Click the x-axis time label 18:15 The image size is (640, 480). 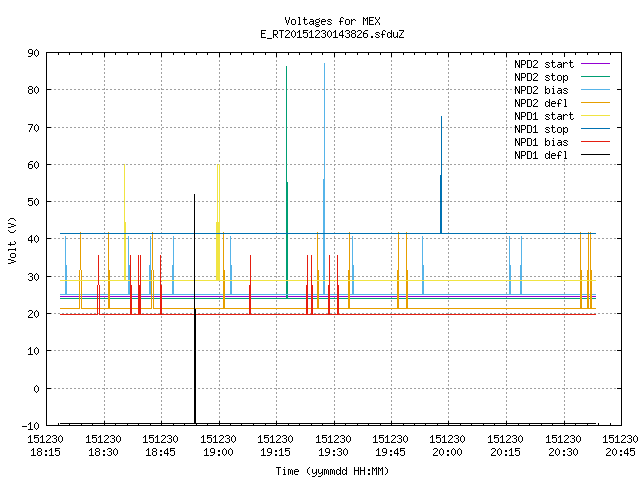click(x=45, y=452)
